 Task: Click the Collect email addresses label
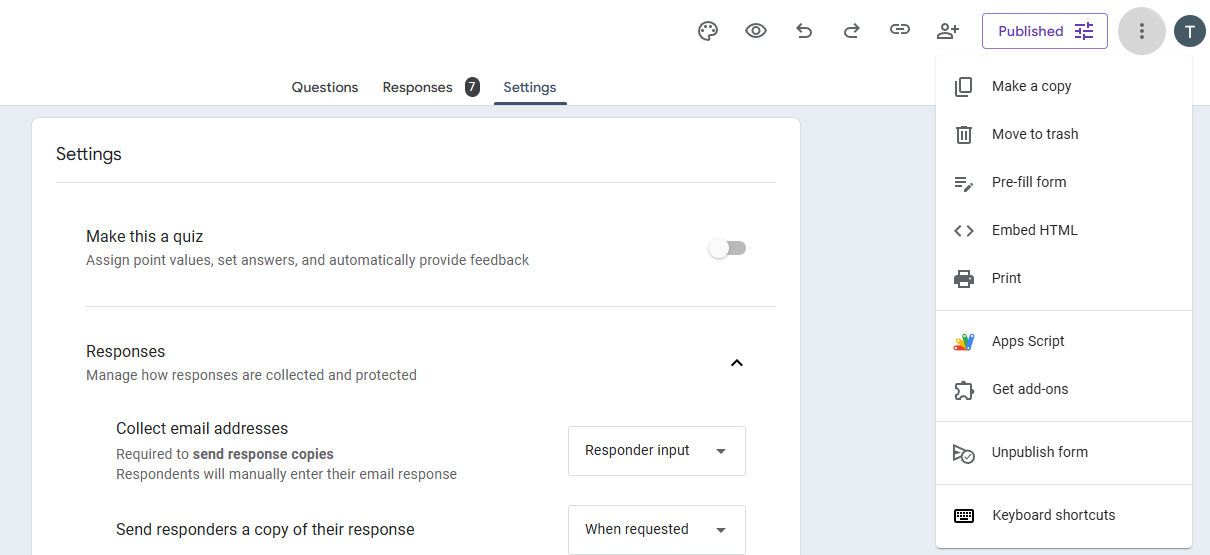point(202,428)
